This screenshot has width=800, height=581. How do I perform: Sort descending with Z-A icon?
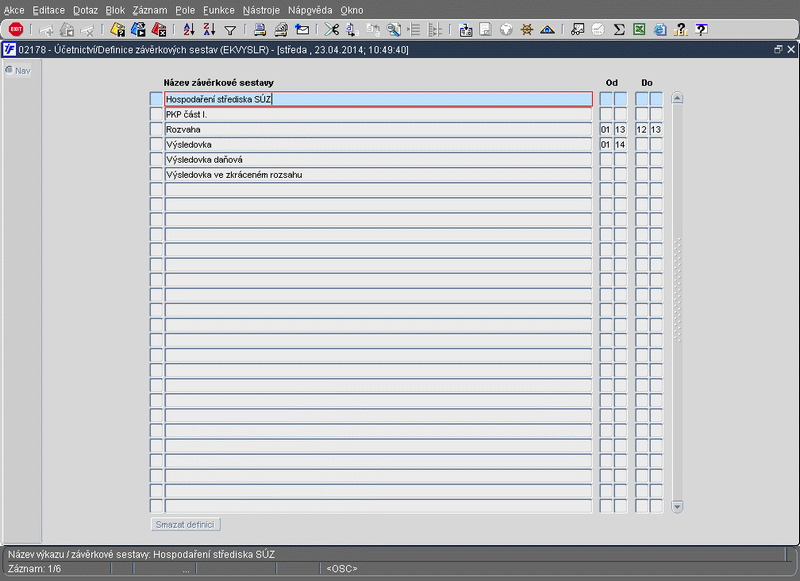pos(209,30)
